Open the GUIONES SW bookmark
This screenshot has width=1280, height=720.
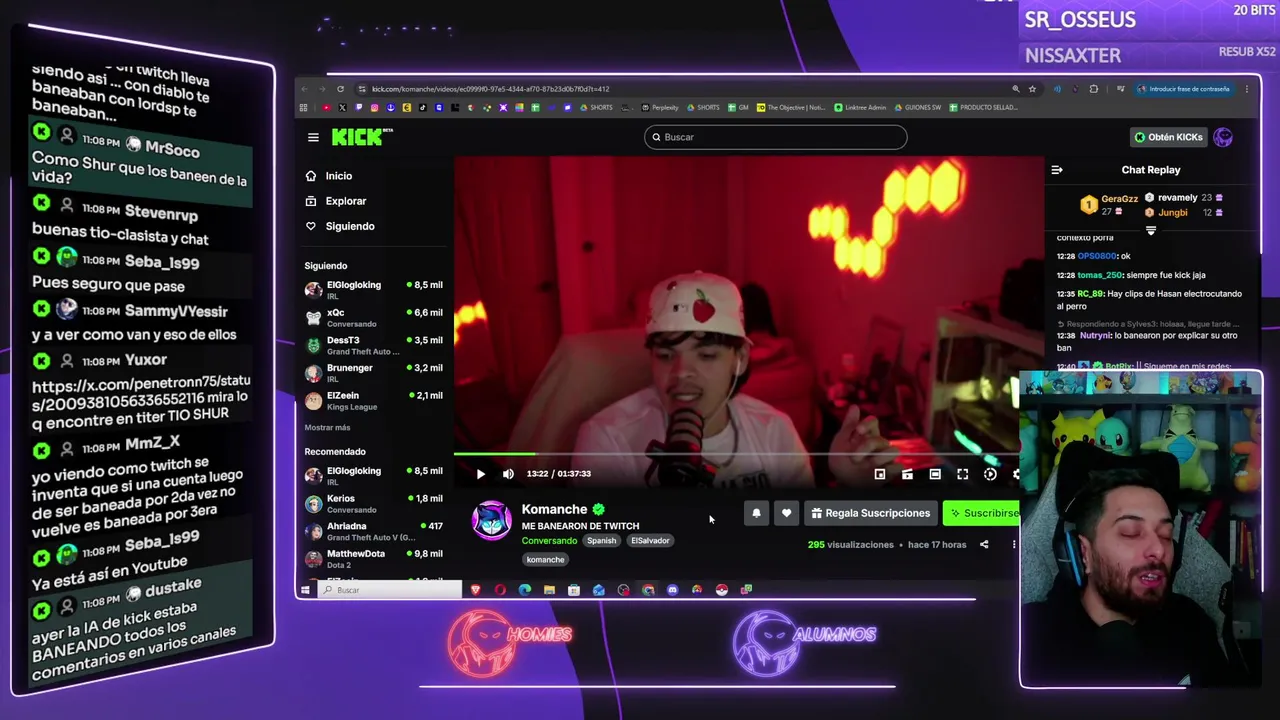tap(917, 108)
